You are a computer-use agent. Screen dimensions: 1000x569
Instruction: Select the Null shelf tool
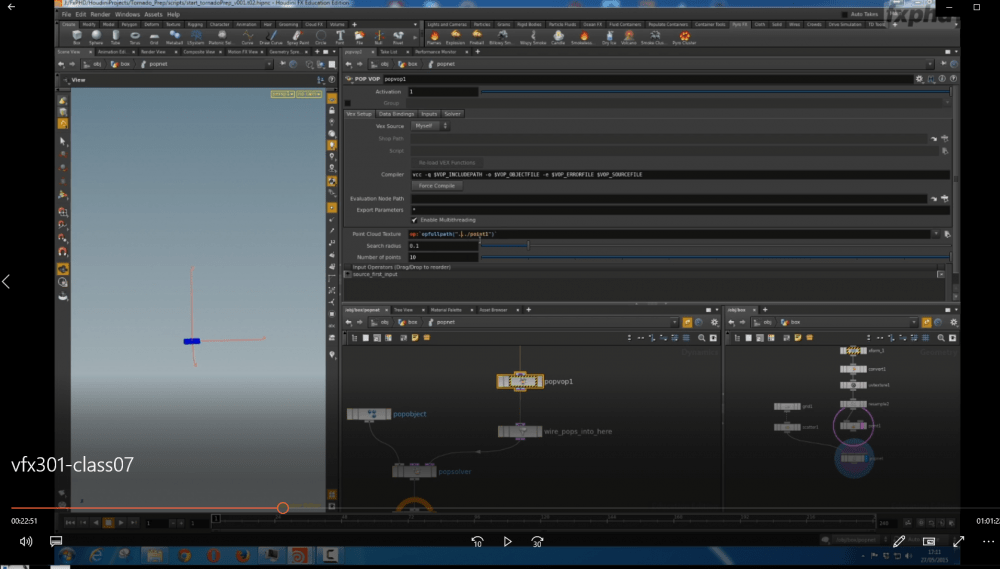(x=379, y=37)
